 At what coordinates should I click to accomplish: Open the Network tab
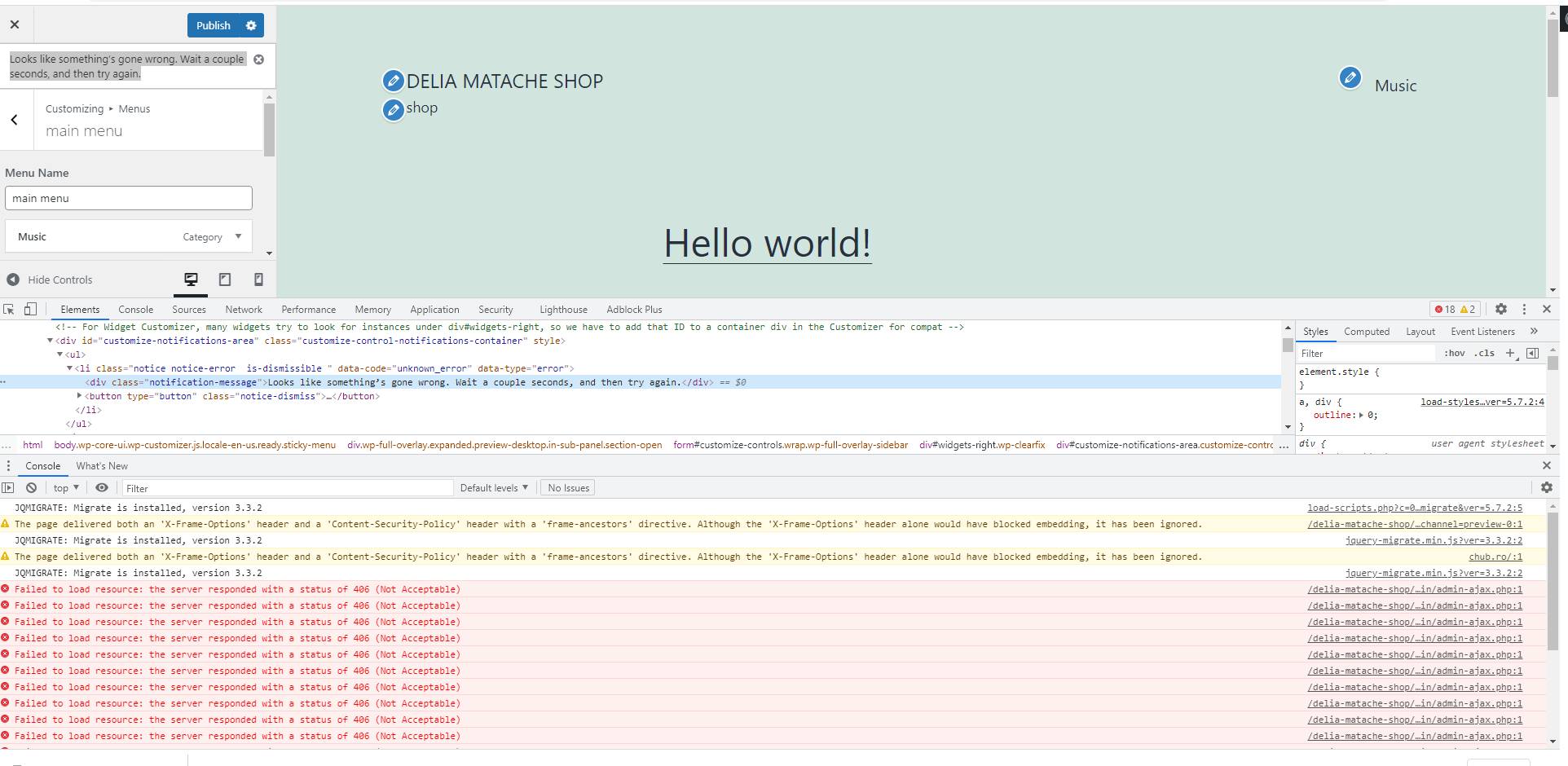pyautogui.click(x=244, y=310)
